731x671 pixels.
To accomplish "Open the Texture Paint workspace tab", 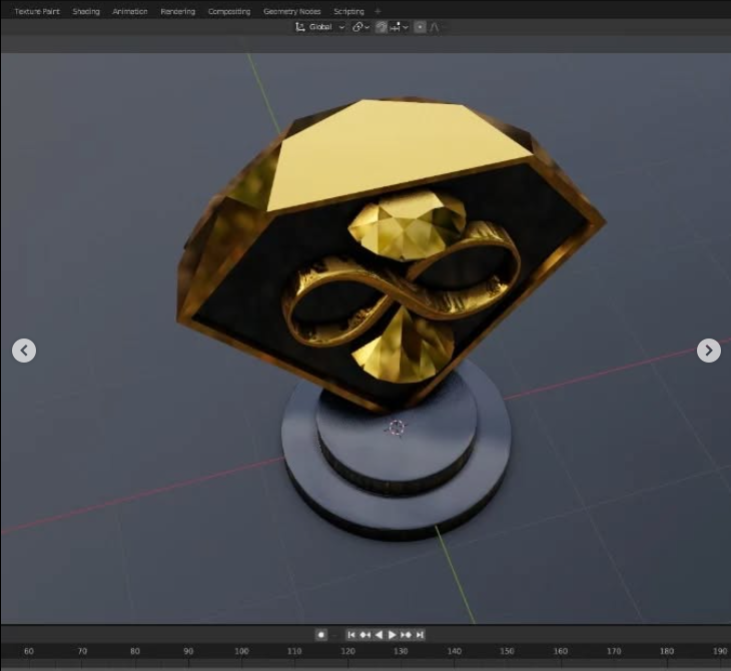I will pyautogui.click(x=37, y=12).
